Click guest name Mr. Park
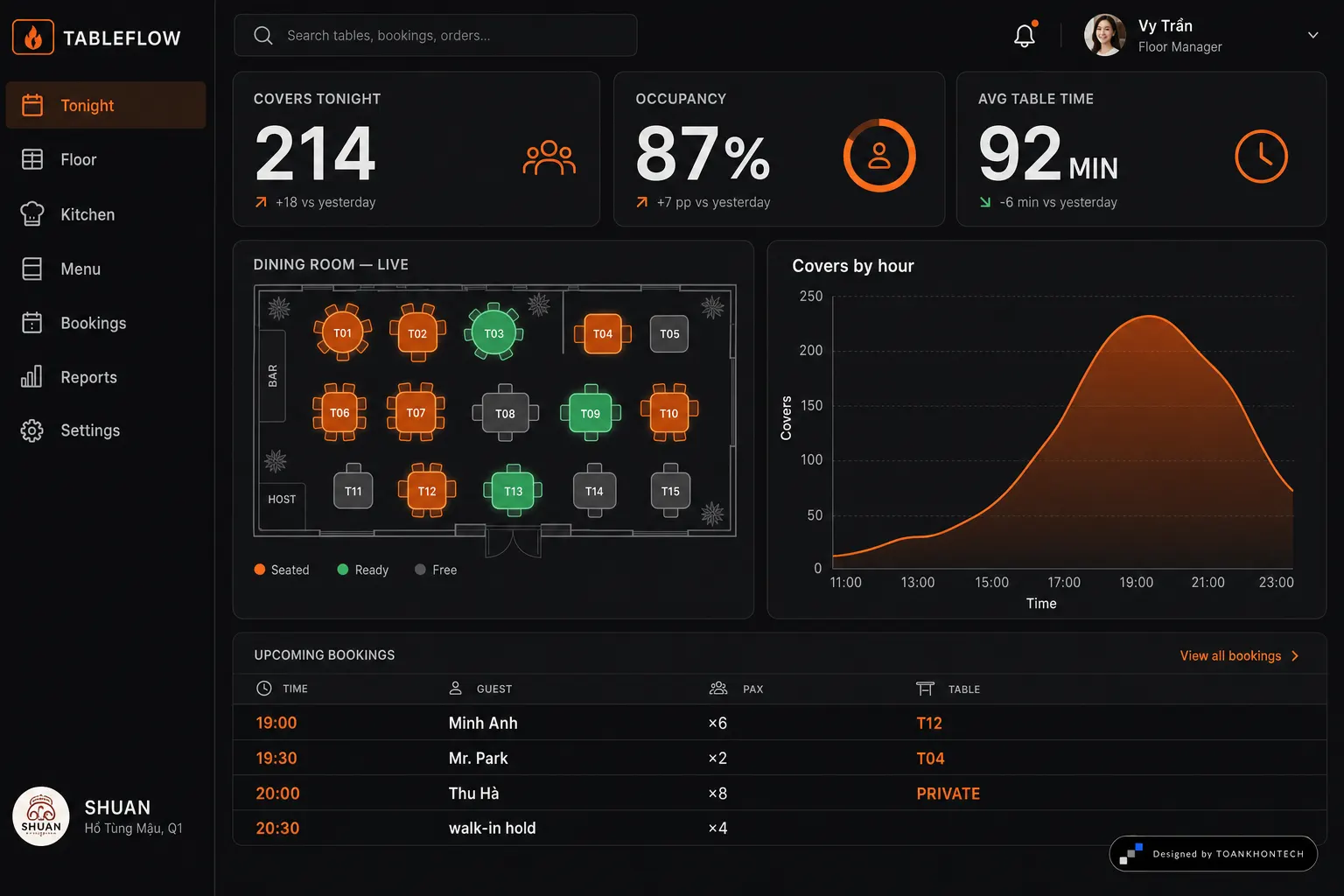The image size is (1344, 896). [x=478, y=758]
